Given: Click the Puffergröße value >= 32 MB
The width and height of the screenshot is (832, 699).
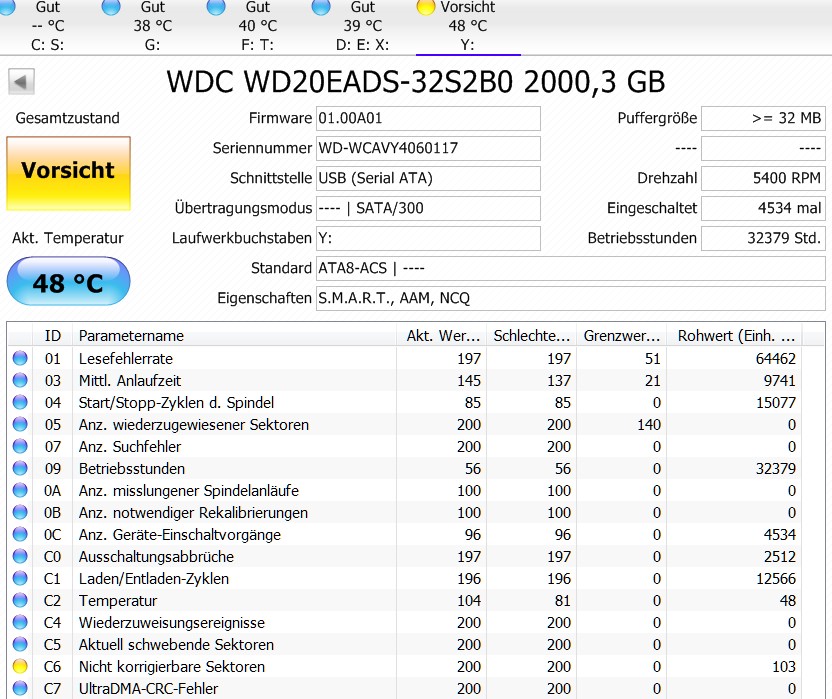Looking at the screenshot, I should (763, 118).
